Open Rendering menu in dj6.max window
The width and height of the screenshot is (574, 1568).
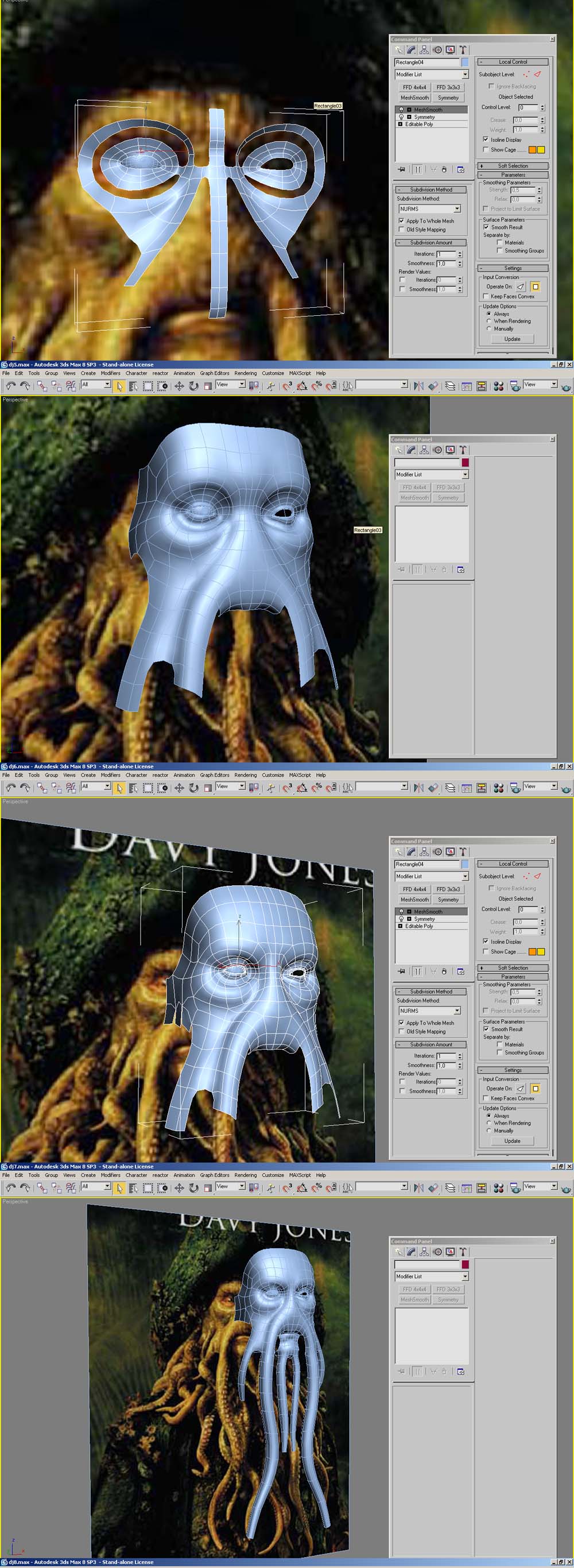245,775
